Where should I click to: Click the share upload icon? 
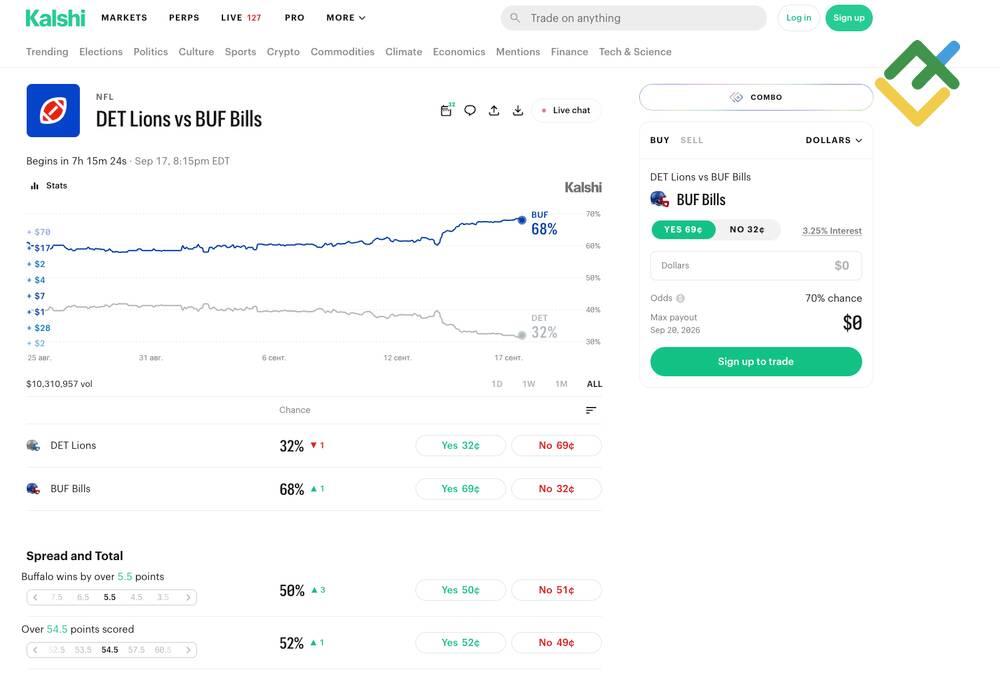[494, 110]
